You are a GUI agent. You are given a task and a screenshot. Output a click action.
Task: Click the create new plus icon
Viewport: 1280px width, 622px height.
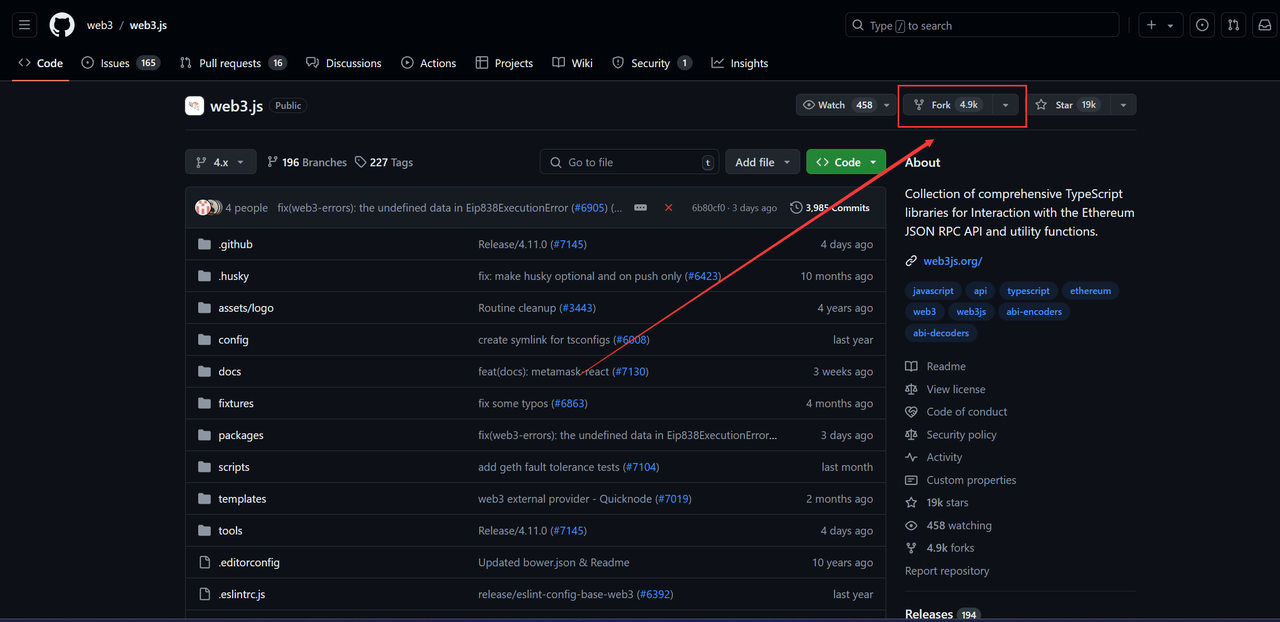pos(1152,25)
